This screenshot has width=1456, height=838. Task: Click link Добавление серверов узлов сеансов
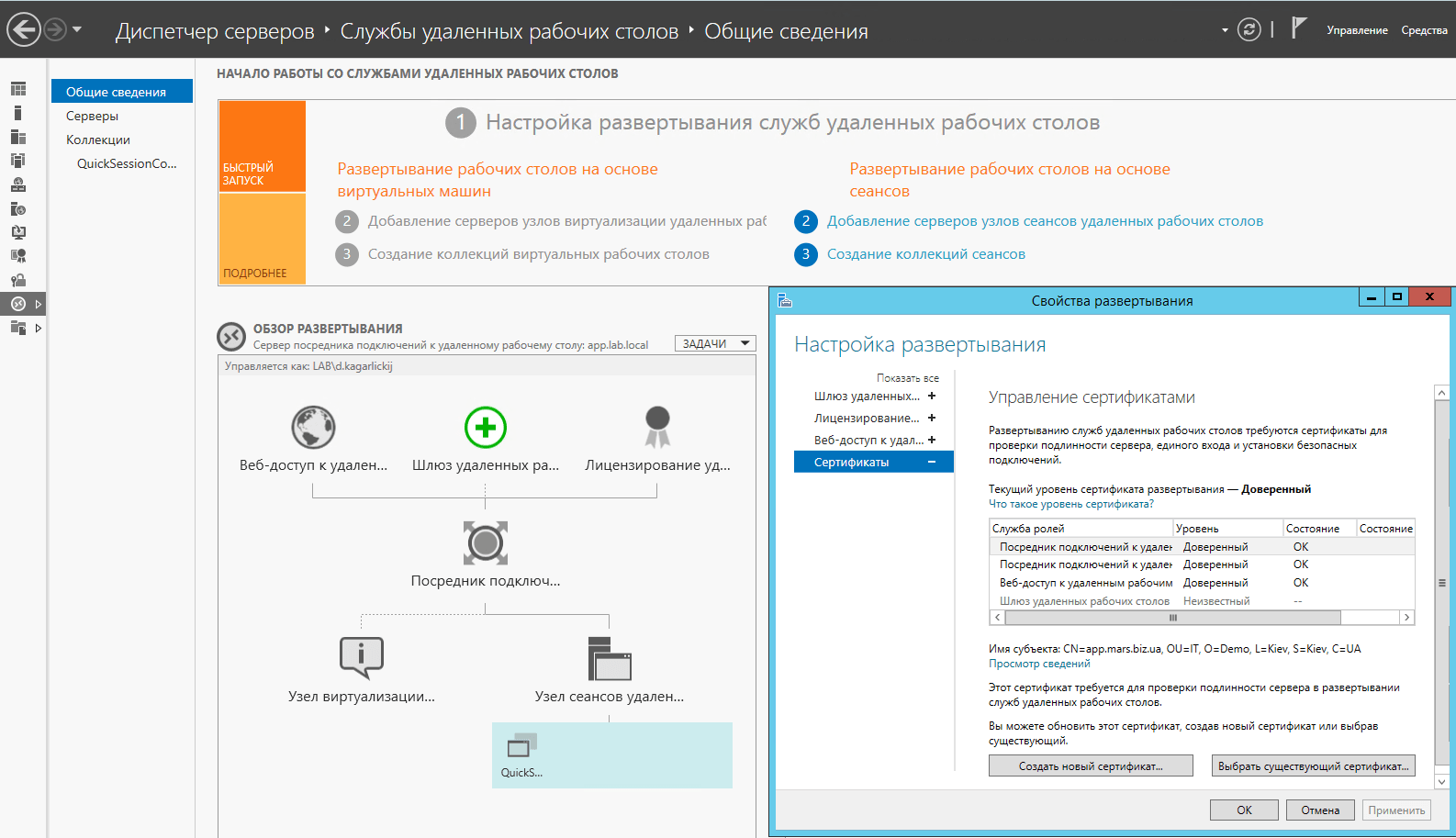[1045, 221]
